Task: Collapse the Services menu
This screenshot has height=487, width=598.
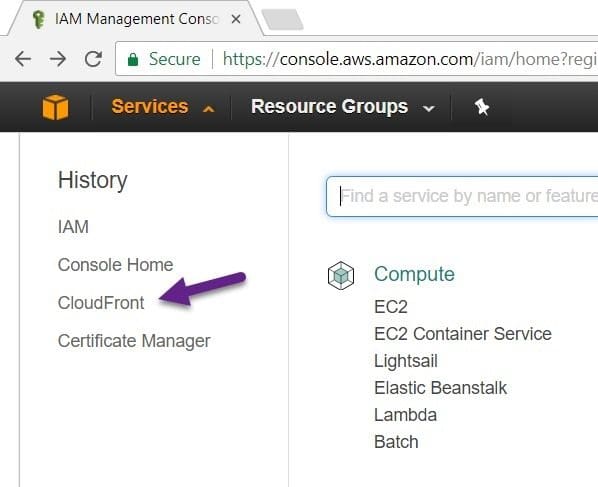Action: (162, 107)
